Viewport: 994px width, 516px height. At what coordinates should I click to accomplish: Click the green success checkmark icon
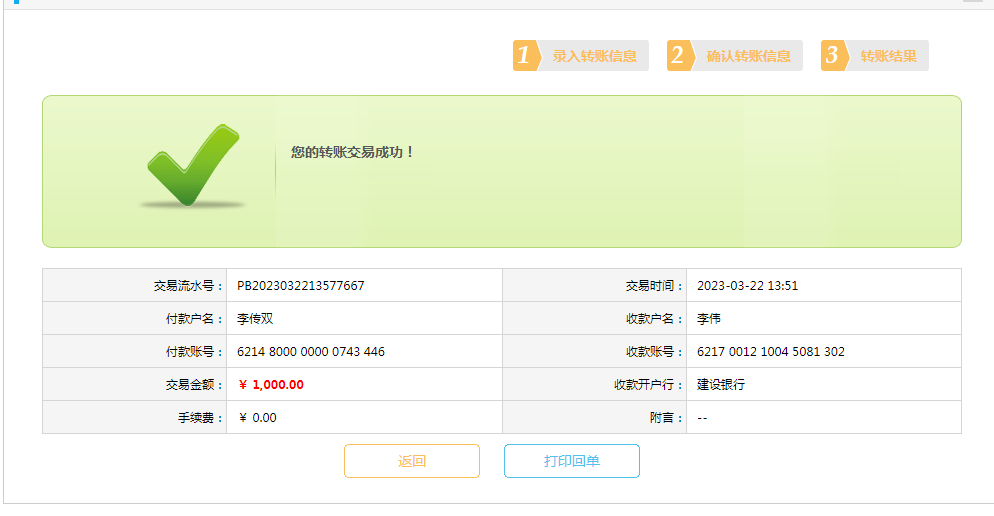[x=193, y=165]
